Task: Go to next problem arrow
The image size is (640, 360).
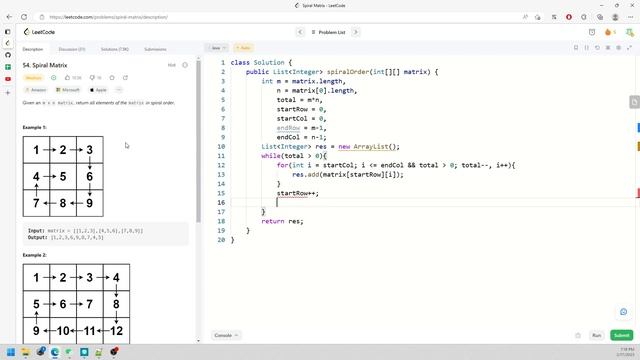Action: [x=355, y=32]
